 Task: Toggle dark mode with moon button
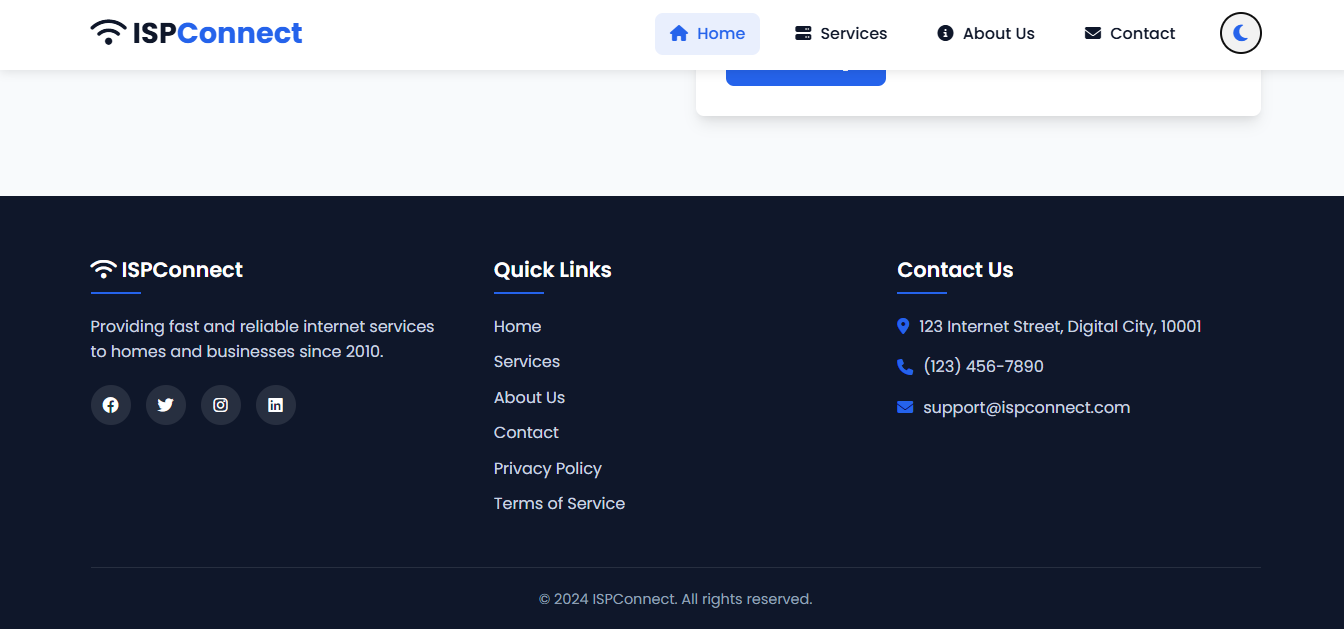click(1240, 33)
